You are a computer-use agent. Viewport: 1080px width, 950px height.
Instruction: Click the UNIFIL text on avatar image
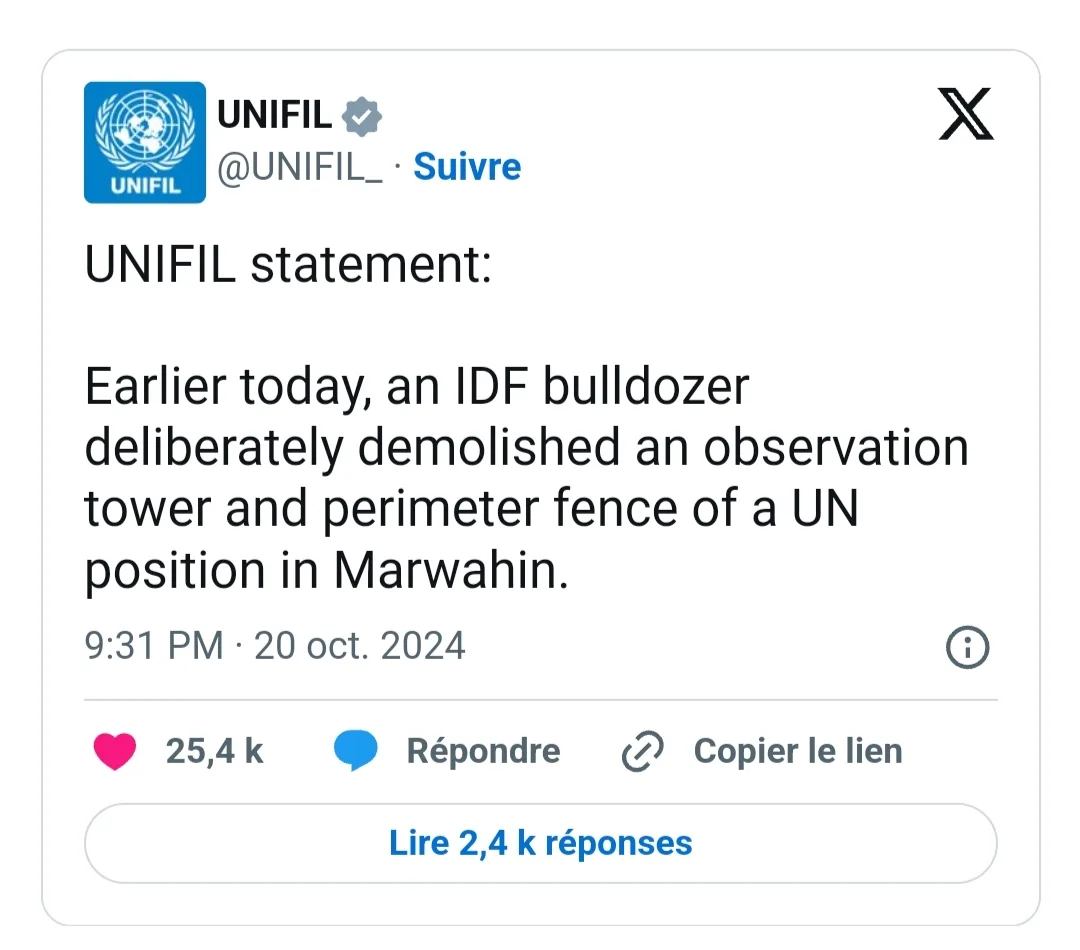145,185
